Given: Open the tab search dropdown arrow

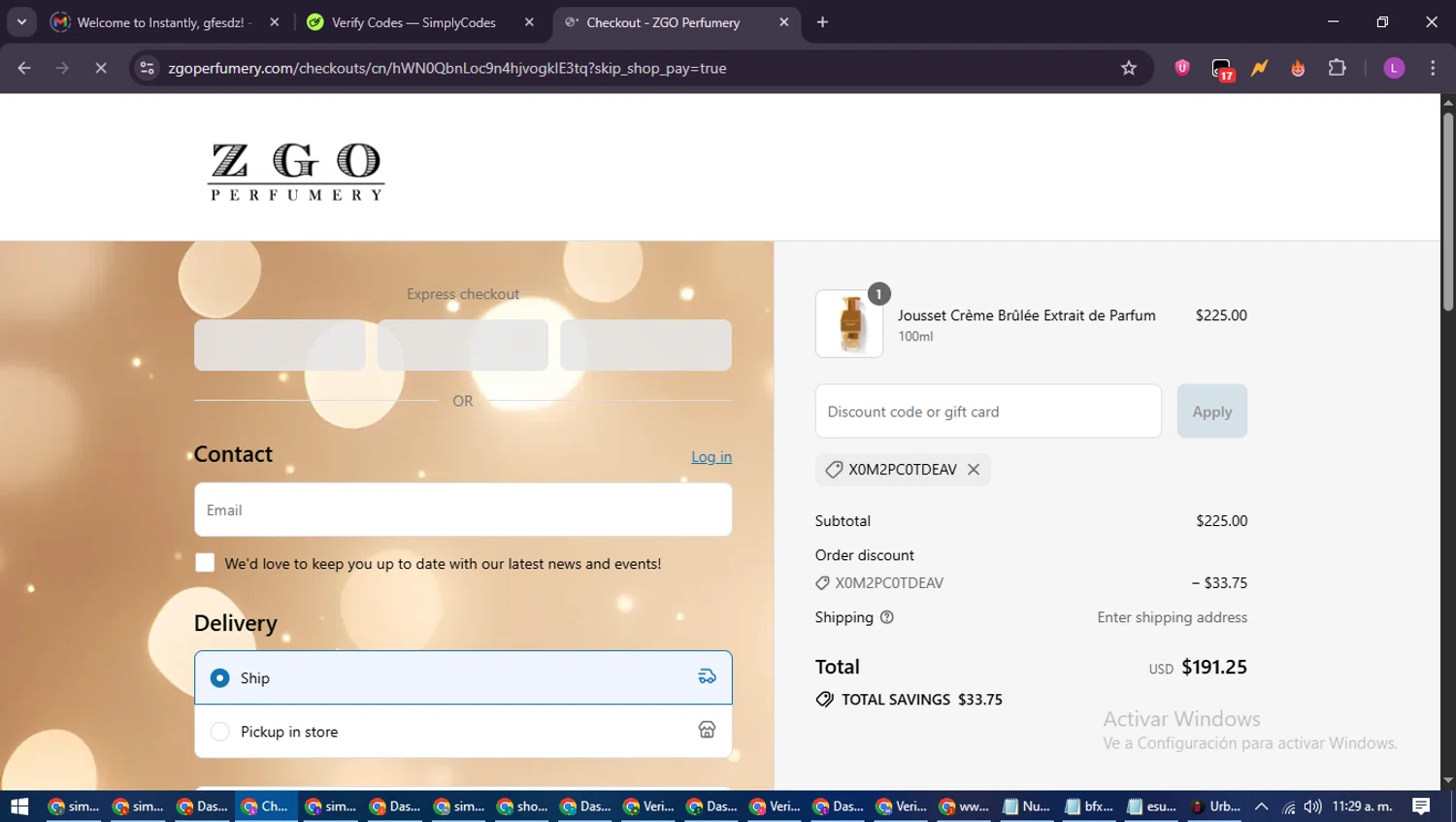Looking at the screenshot, I should (21, 21).
